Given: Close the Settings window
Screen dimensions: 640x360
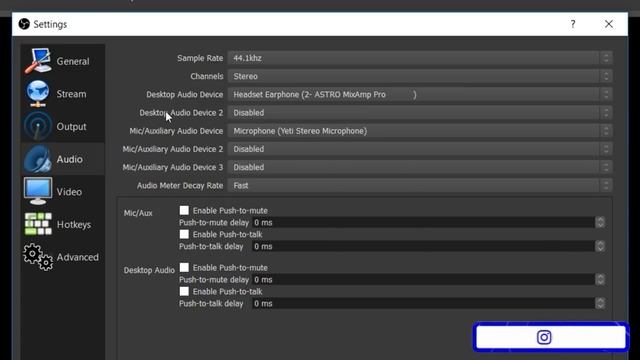Looking at the screenshot, I should pyautogui.click(x=609, y=24).
